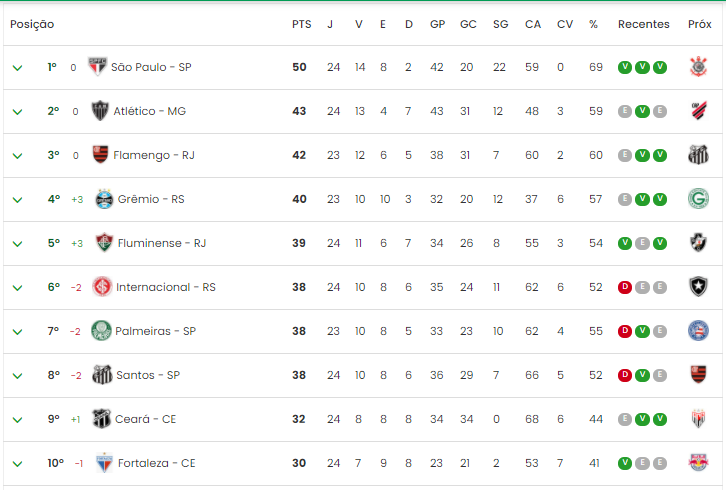Click the Atlético-MG club crest
Screen dimensions: 726x490
pos(100,111)
